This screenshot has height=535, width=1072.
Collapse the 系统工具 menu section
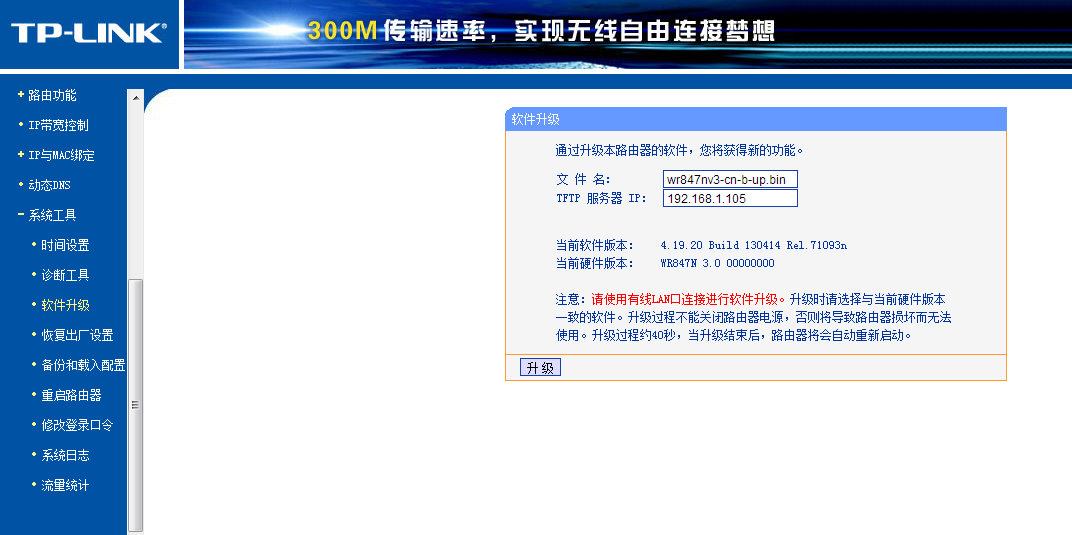(52, 215)
